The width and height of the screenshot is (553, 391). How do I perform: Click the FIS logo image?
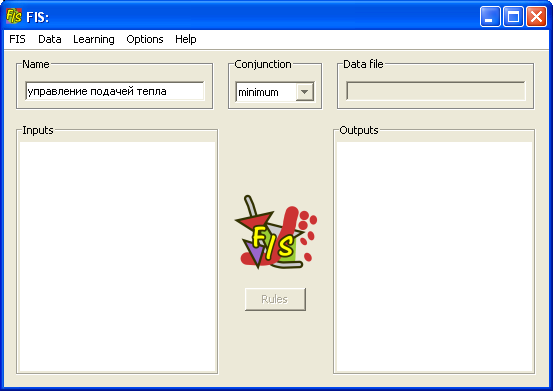click(276, 232)
